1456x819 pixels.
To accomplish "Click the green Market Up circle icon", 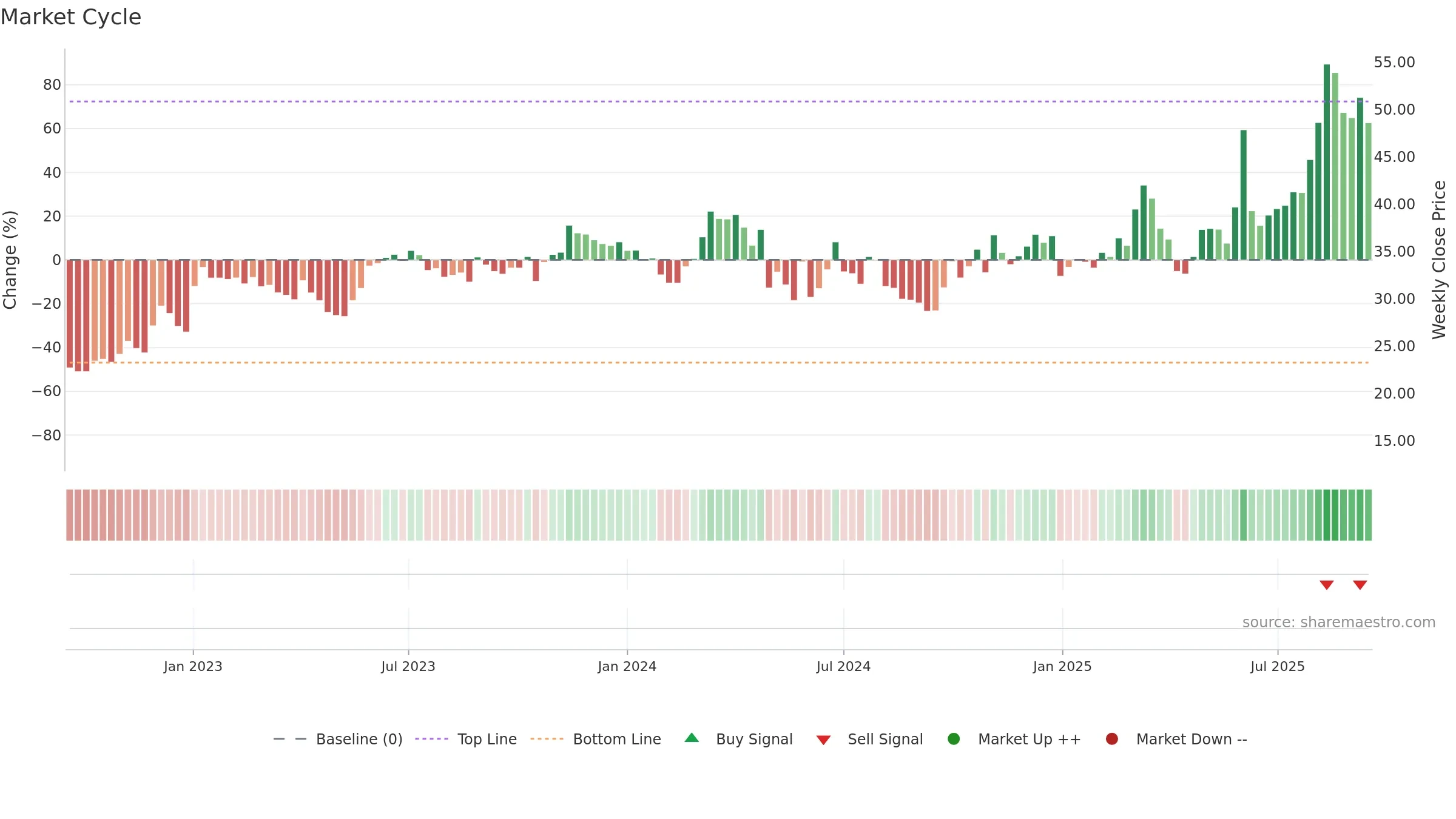I will click(x=954, y=739).
